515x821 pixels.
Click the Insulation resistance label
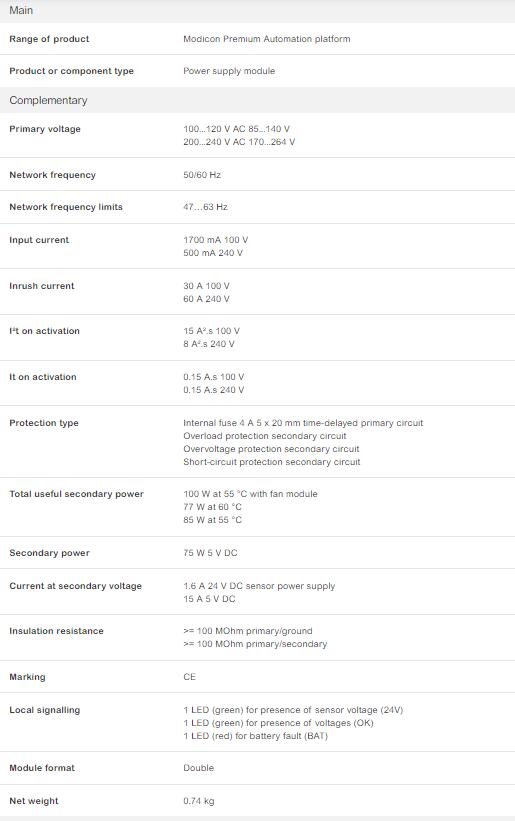point(57,631)
